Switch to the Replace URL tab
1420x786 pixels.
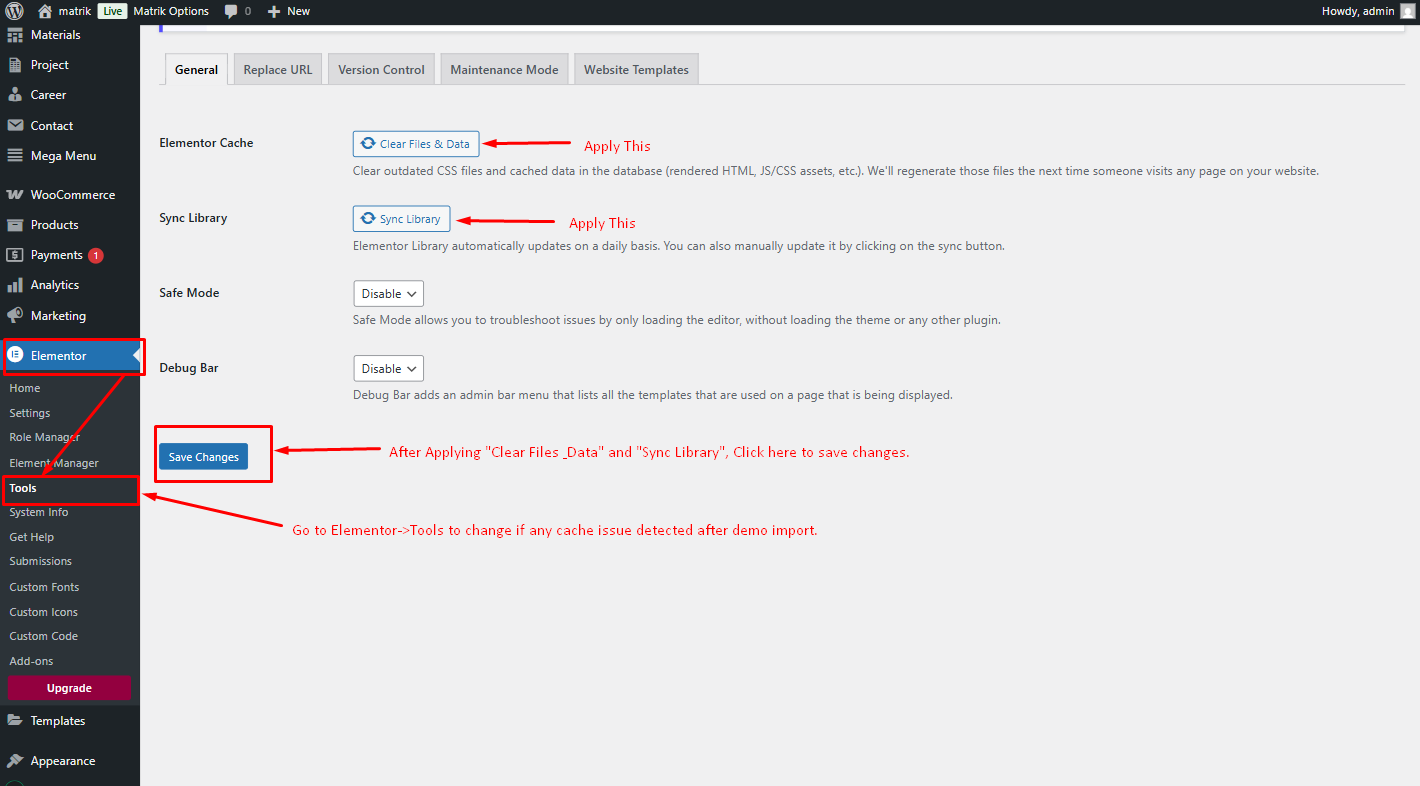pyautogui.click(x=278, y=70)
